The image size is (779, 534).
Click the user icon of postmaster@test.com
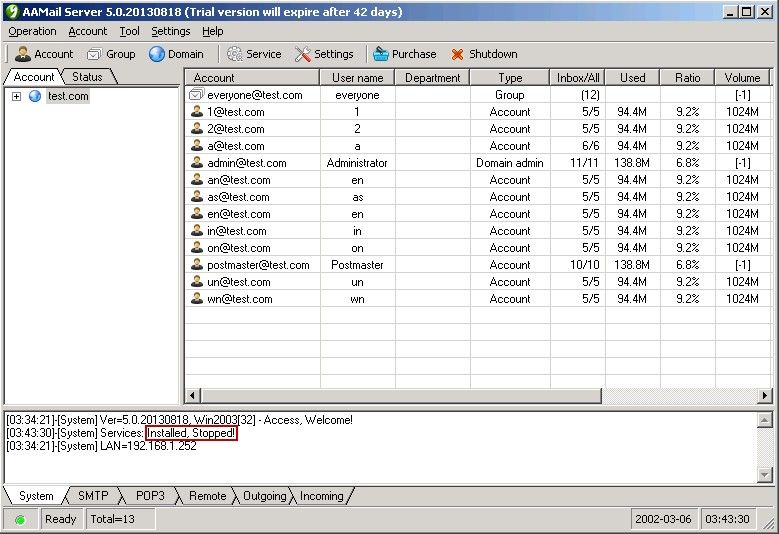point(197,264)
